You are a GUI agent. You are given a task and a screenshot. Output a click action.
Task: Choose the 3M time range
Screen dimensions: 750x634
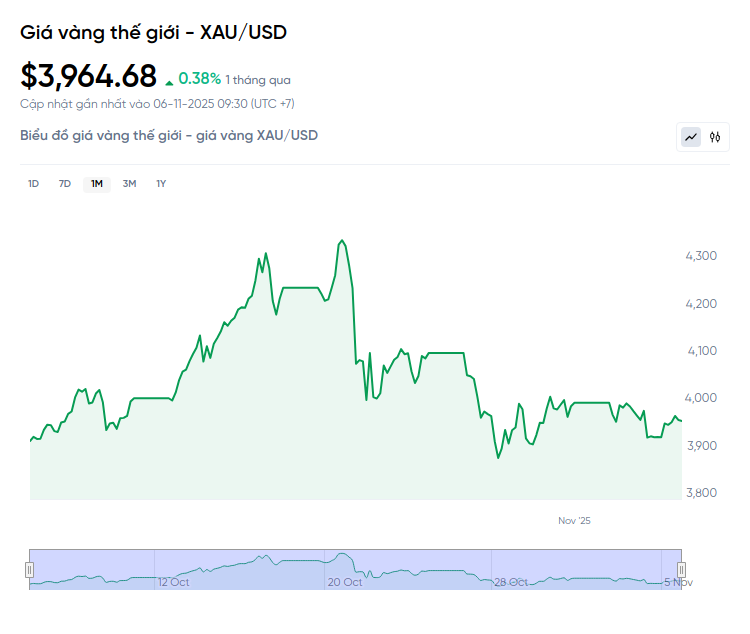[x=129, y=184]
